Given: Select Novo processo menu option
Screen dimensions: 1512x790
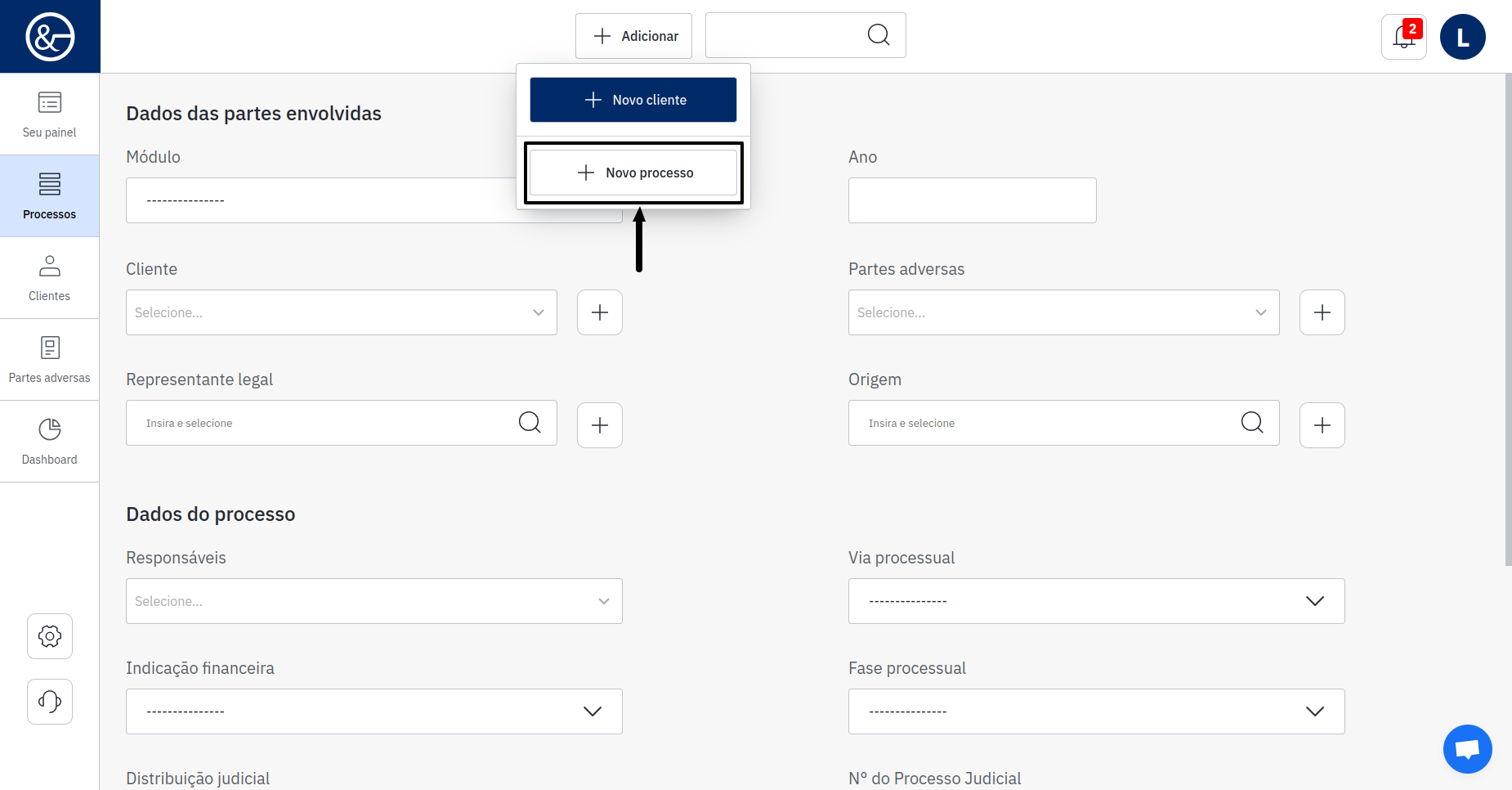Looking at the screenshot, I should 633,173.
